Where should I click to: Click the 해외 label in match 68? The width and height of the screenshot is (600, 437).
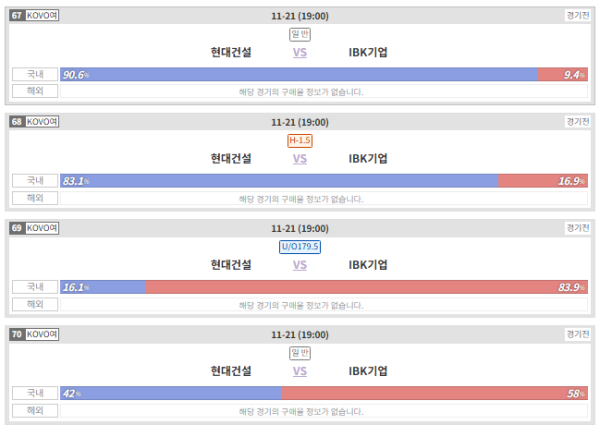click(x=35, y=198)
